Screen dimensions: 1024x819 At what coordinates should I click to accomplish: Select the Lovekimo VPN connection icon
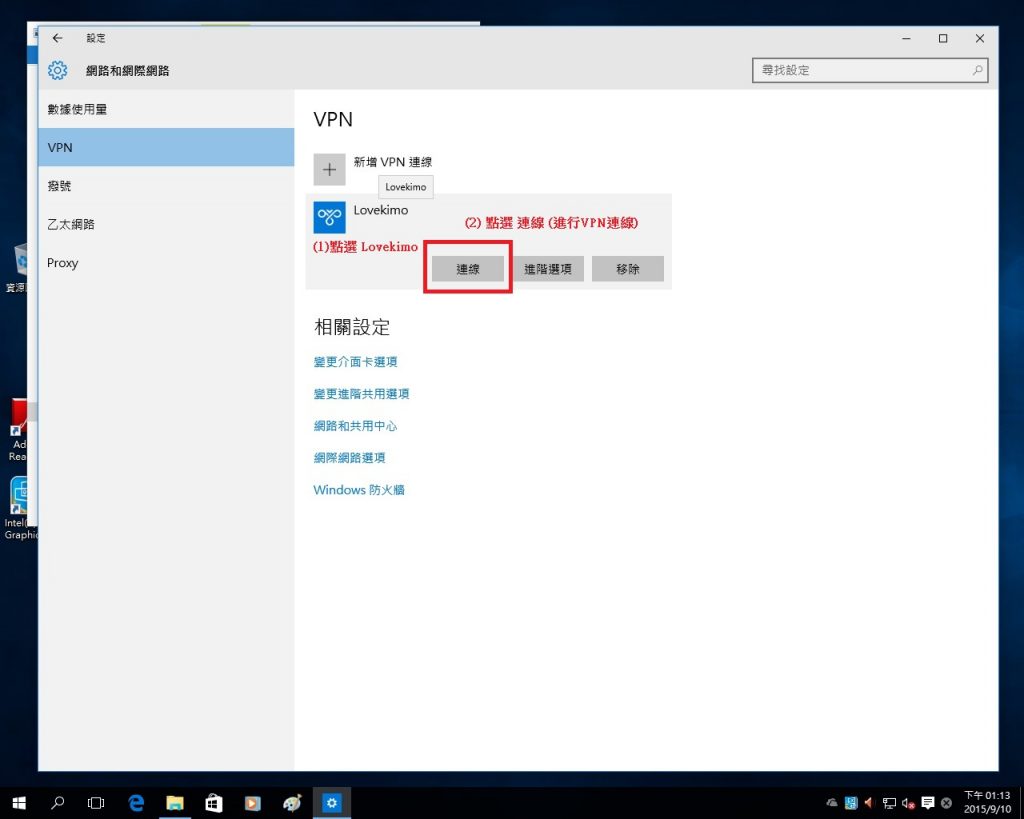(x=329, y=216)
